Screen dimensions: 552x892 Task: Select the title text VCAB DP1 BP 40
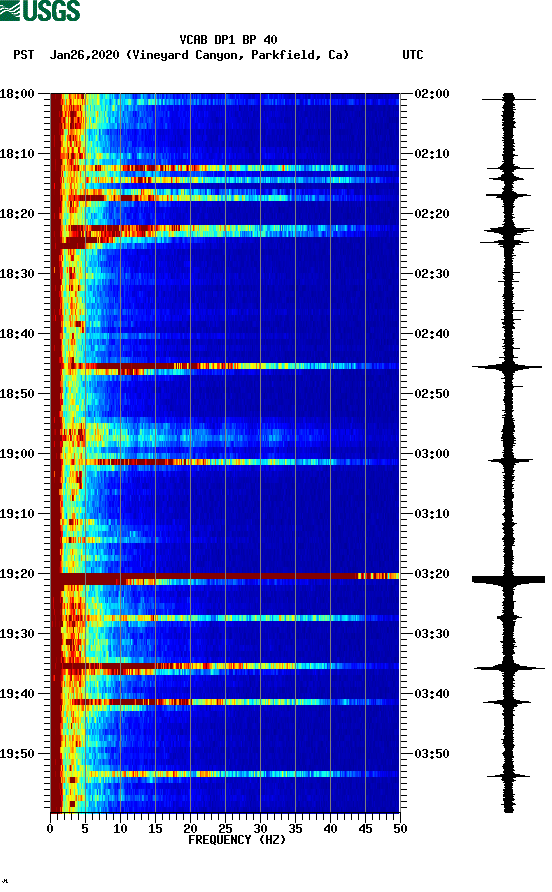click(228, 40)
